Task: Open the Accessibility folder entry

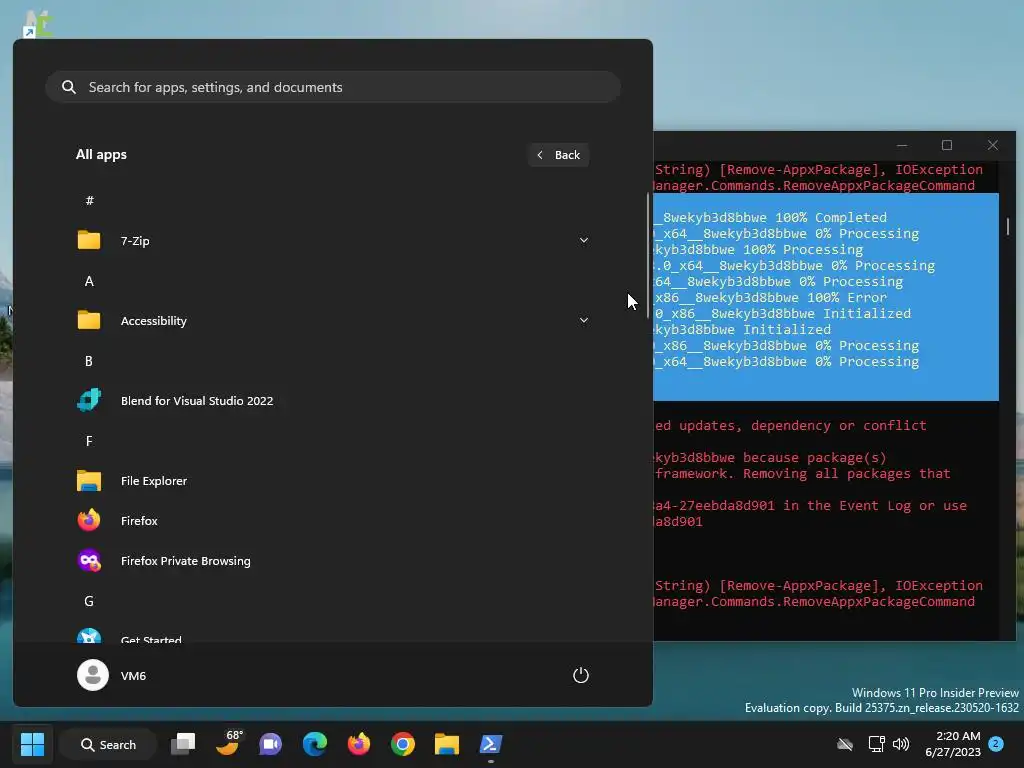Action: 333,321
